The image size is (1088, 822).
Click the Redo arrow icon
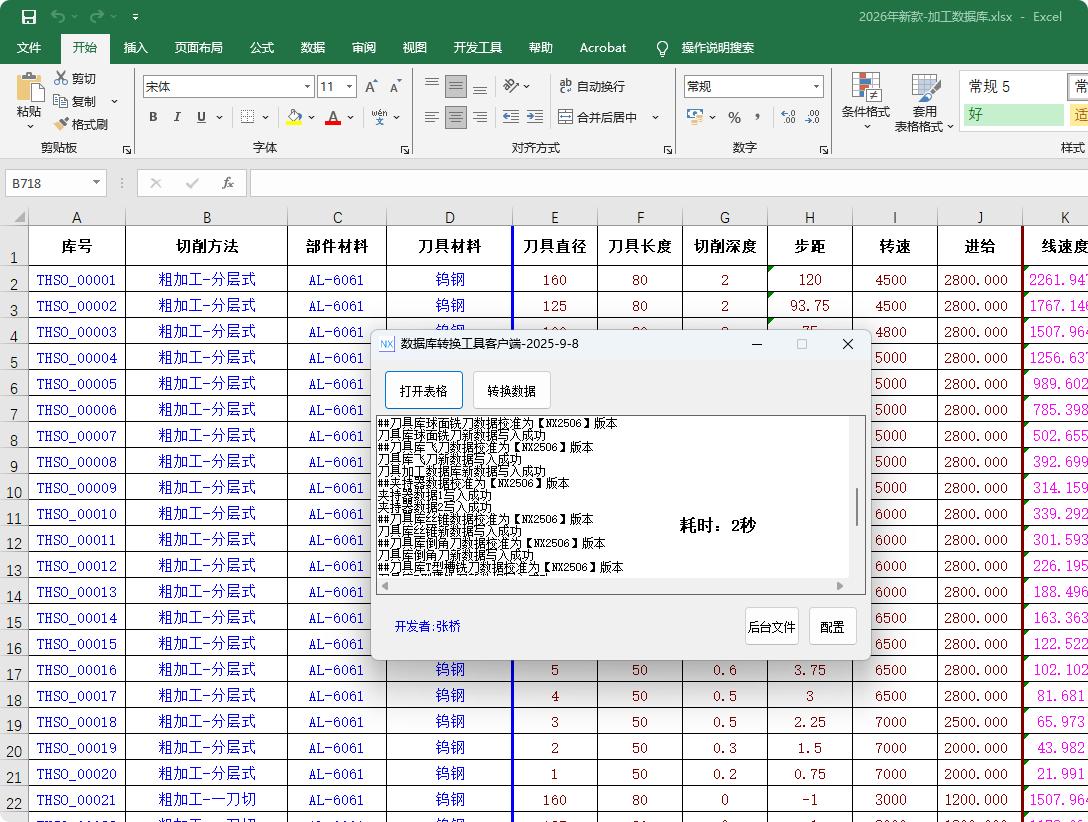(96, 17)
